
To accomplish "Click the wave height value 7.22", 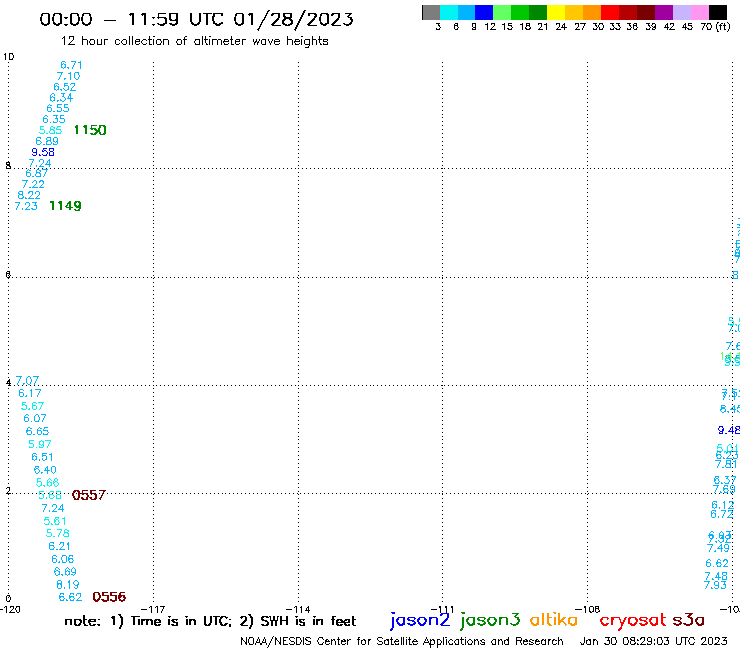I will coord(33,185).
